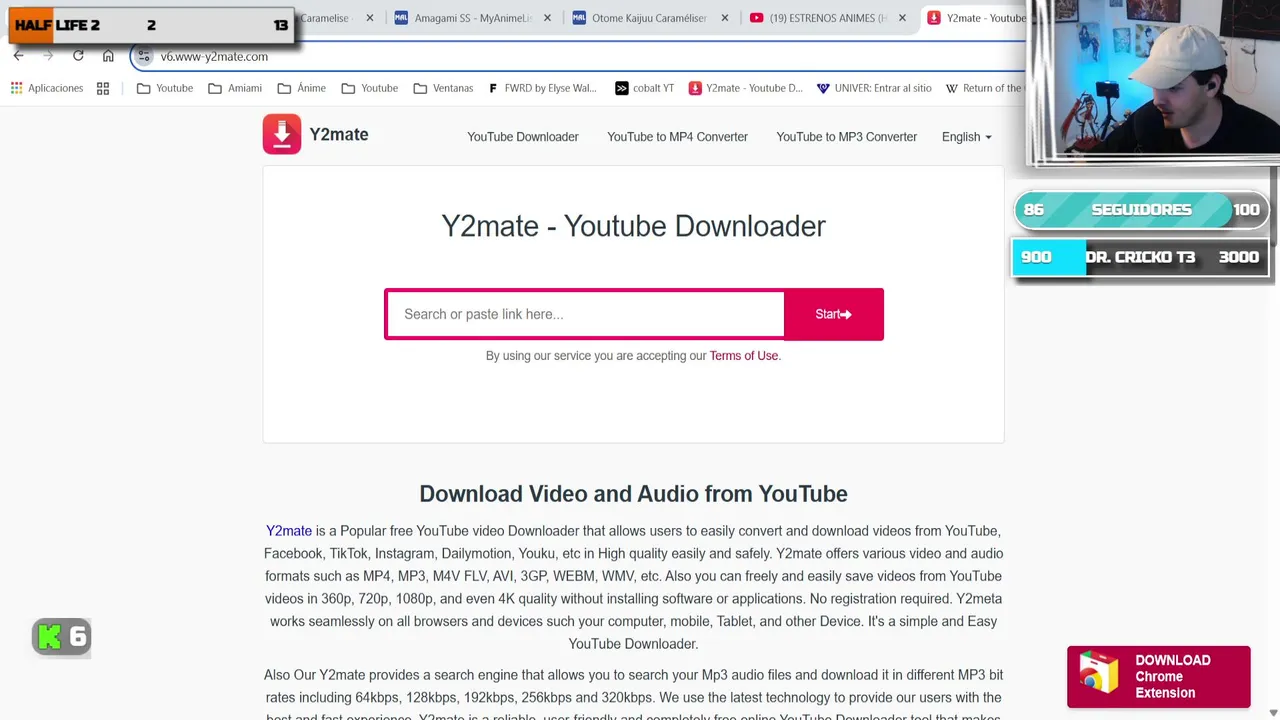This screenshot has height=720, width=1280.
Task: Click the SEGUIDORES follower goal bar
Action: click(1141, 210)
